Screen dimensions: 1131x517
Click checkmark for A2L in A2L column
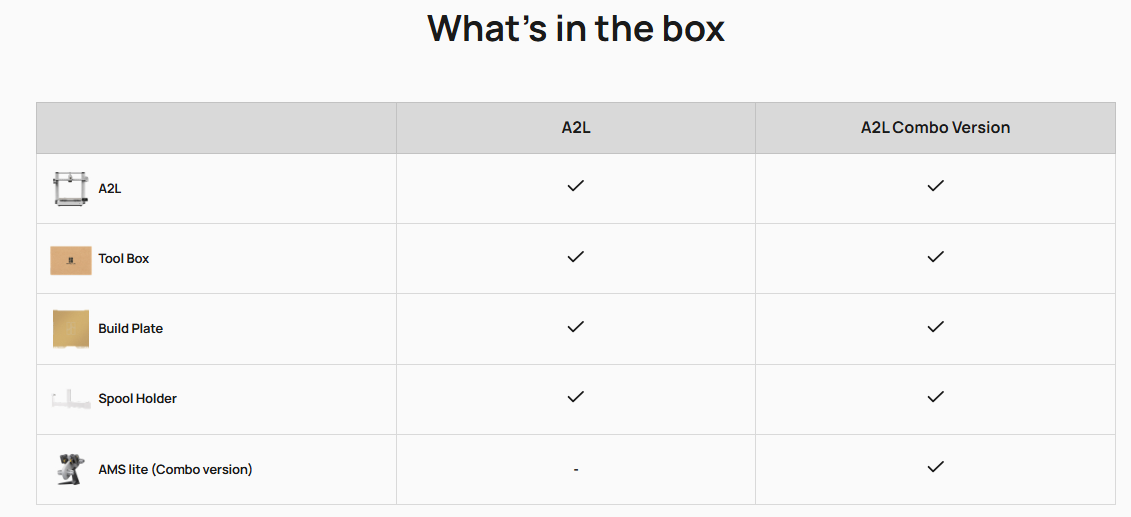click(x=575, y=186)
